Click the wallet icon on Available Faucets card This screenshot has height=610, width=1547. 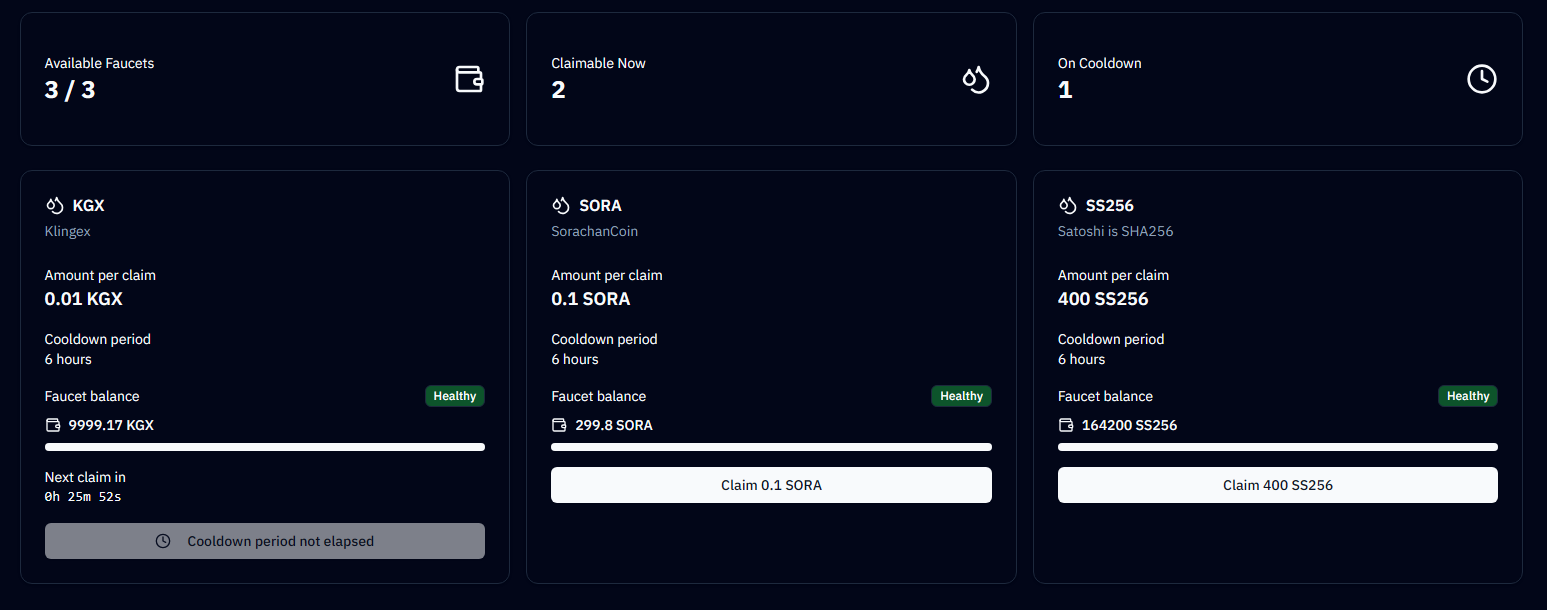(x=469, y=79)
